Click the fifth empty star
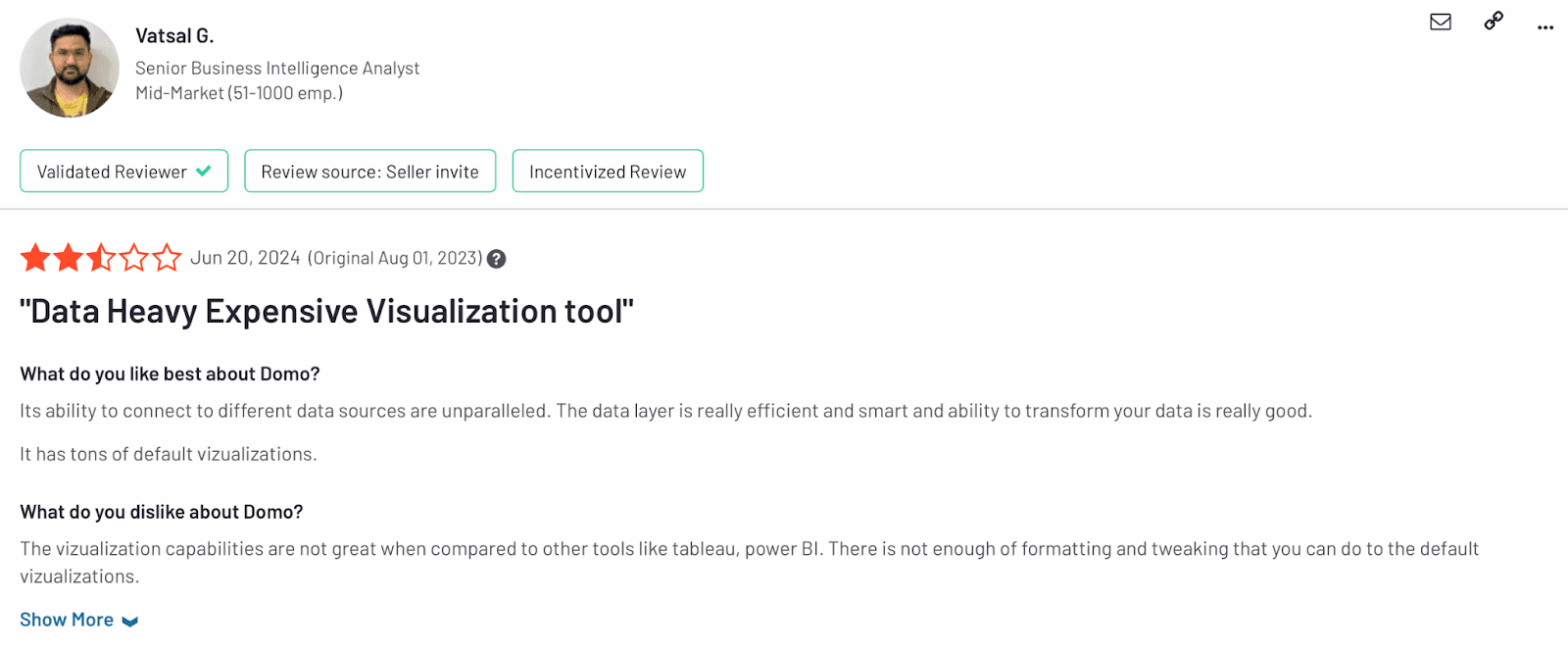The image size is (1568, 652). coord(167,258)
